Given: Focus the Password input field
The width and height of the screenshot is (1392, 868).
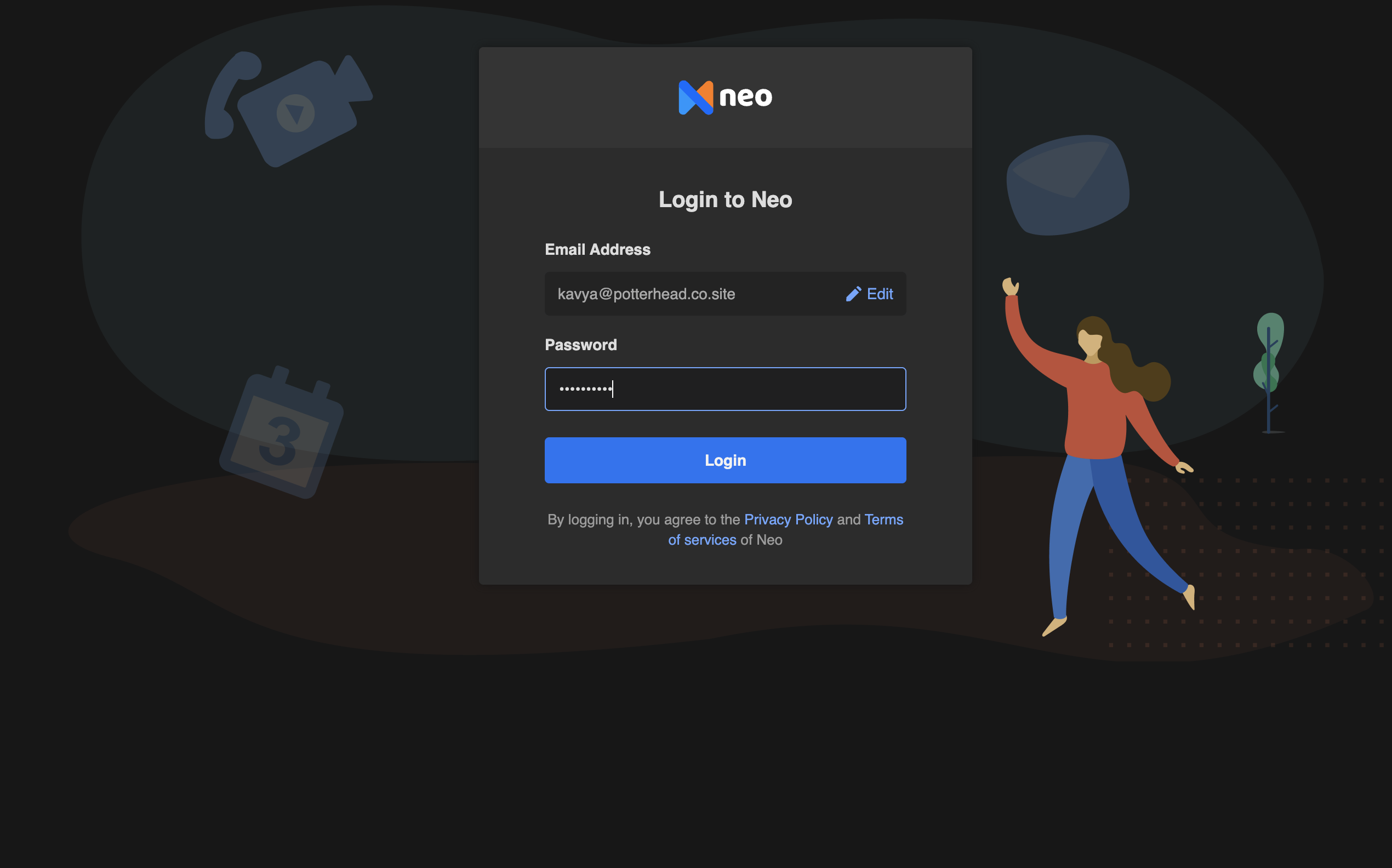Looking at the screenshot, I should (x=725, y=389).
